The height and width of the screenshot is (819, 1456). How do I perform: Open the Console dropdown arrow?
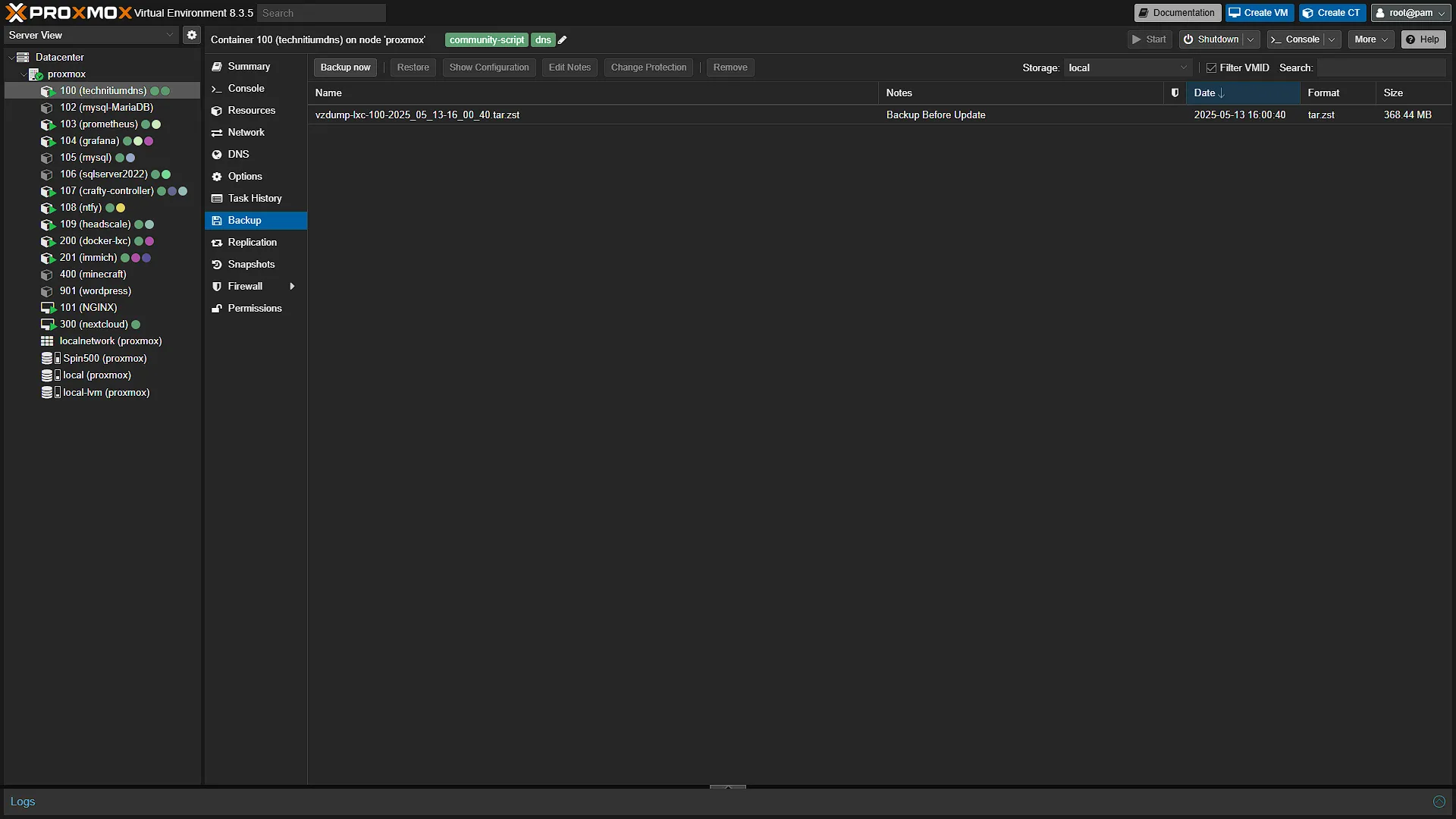[1332, 39]
